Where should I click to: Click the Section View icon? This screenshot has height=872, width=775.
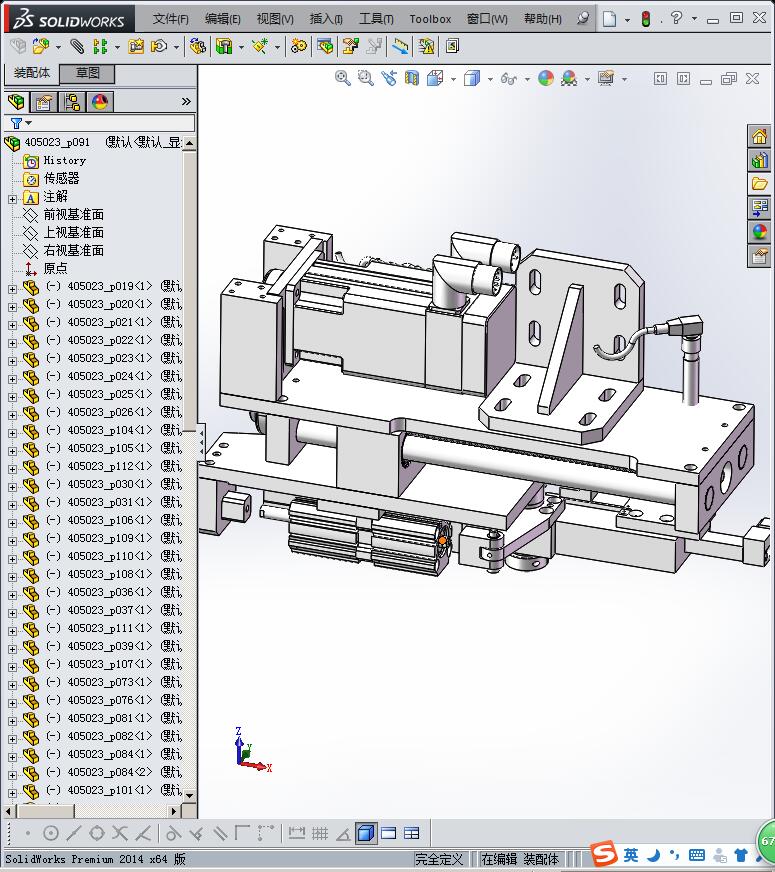click(411, 78)
